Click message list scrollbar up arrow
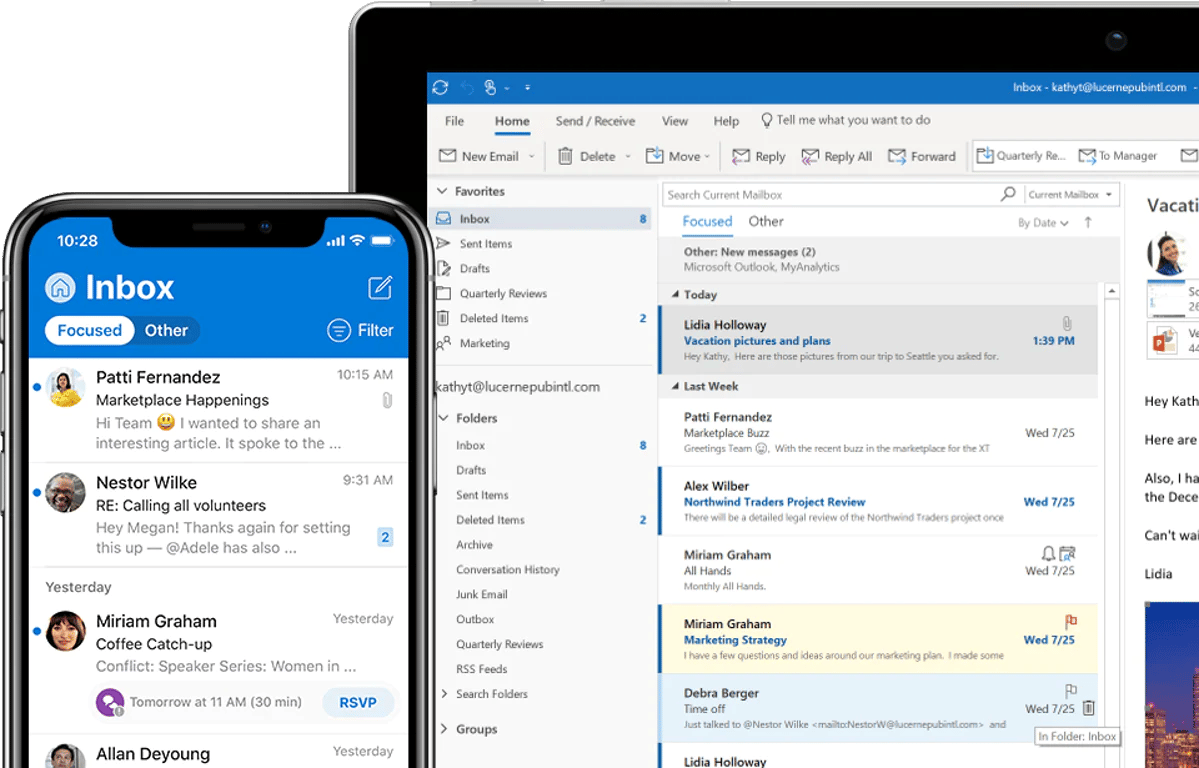 1112,291
